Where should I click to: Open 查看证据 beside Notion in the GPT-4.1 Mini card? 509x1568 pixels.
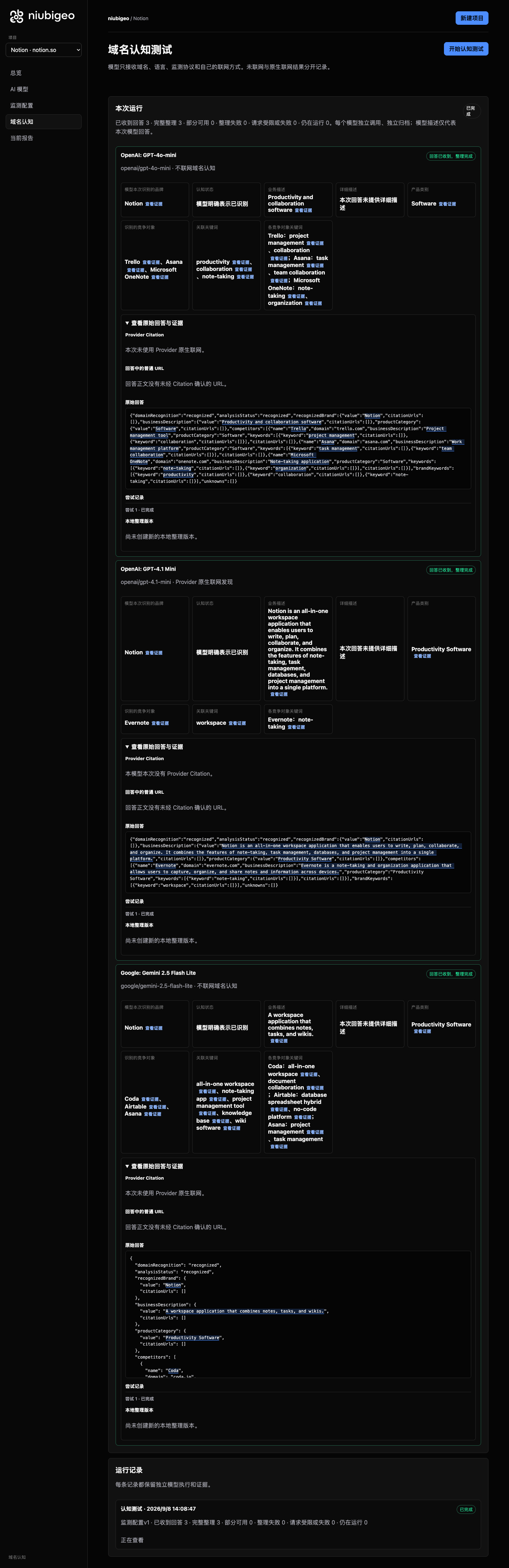click(154, 653)
